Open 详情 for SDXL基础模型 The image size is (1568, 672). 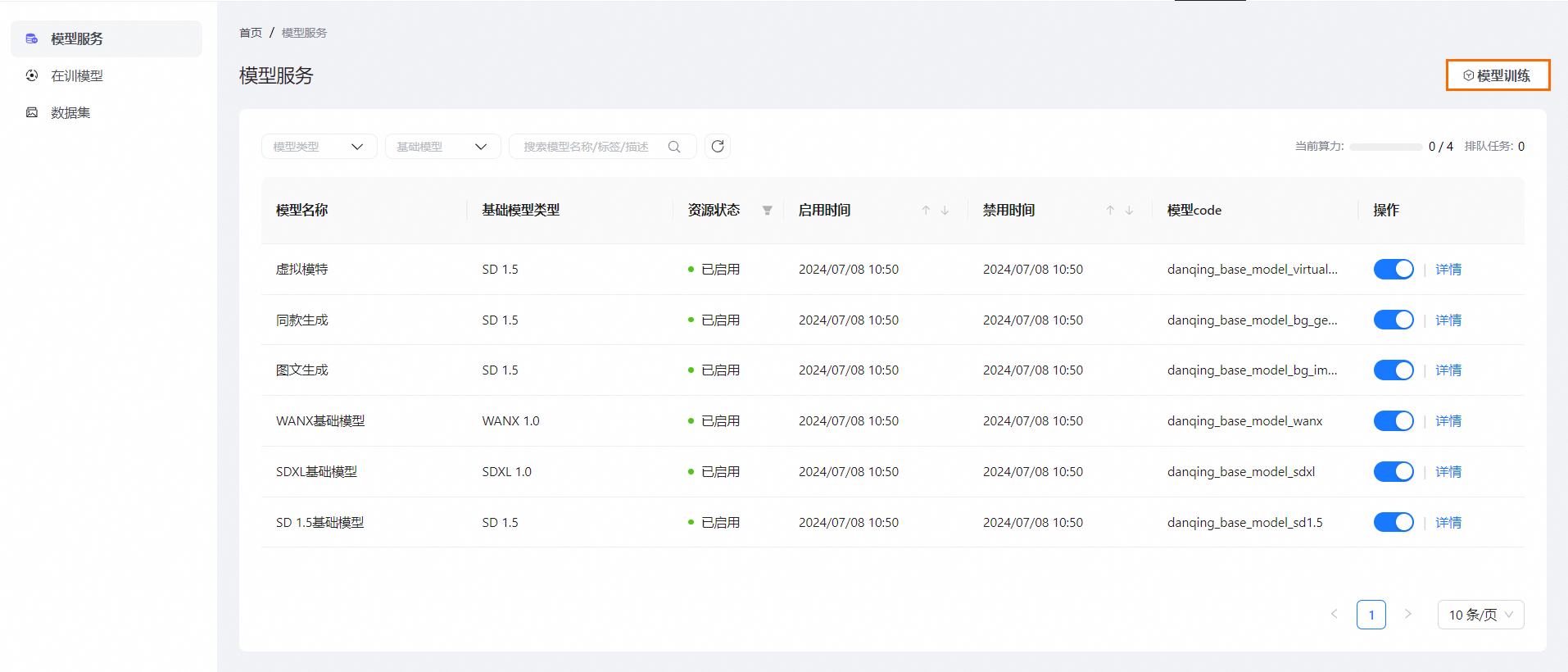click(x=1448, y=472)
